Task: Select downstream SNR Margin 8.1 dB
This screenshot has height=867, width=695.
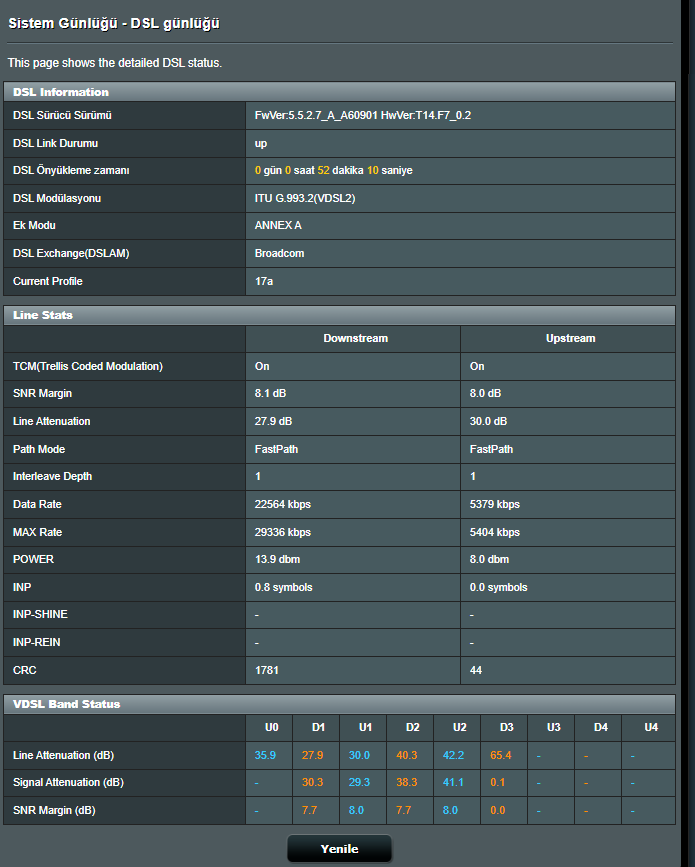Action: (270, 393)
